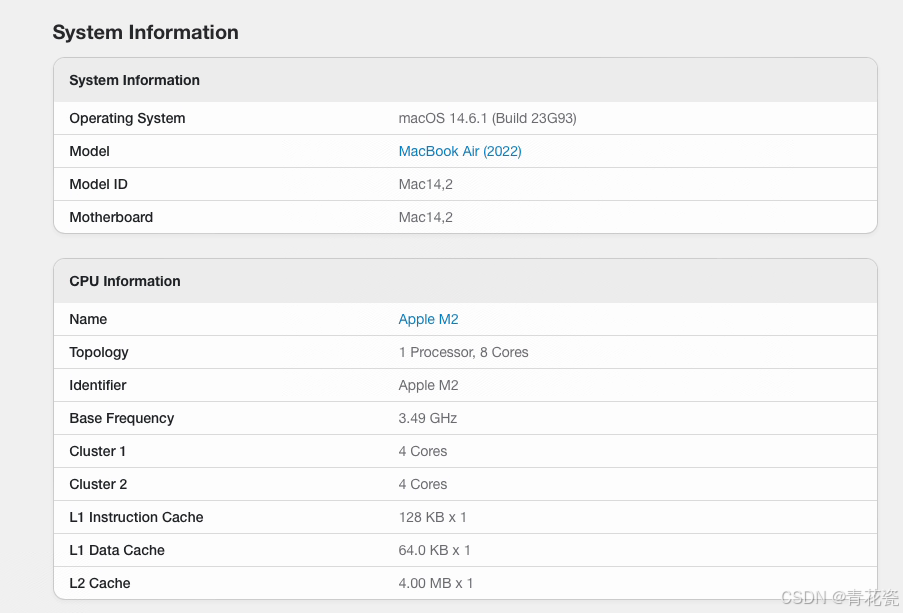This screenshot has width=903, height=613.
Task: Select the 'Name' row label
Action: (88, 319)
